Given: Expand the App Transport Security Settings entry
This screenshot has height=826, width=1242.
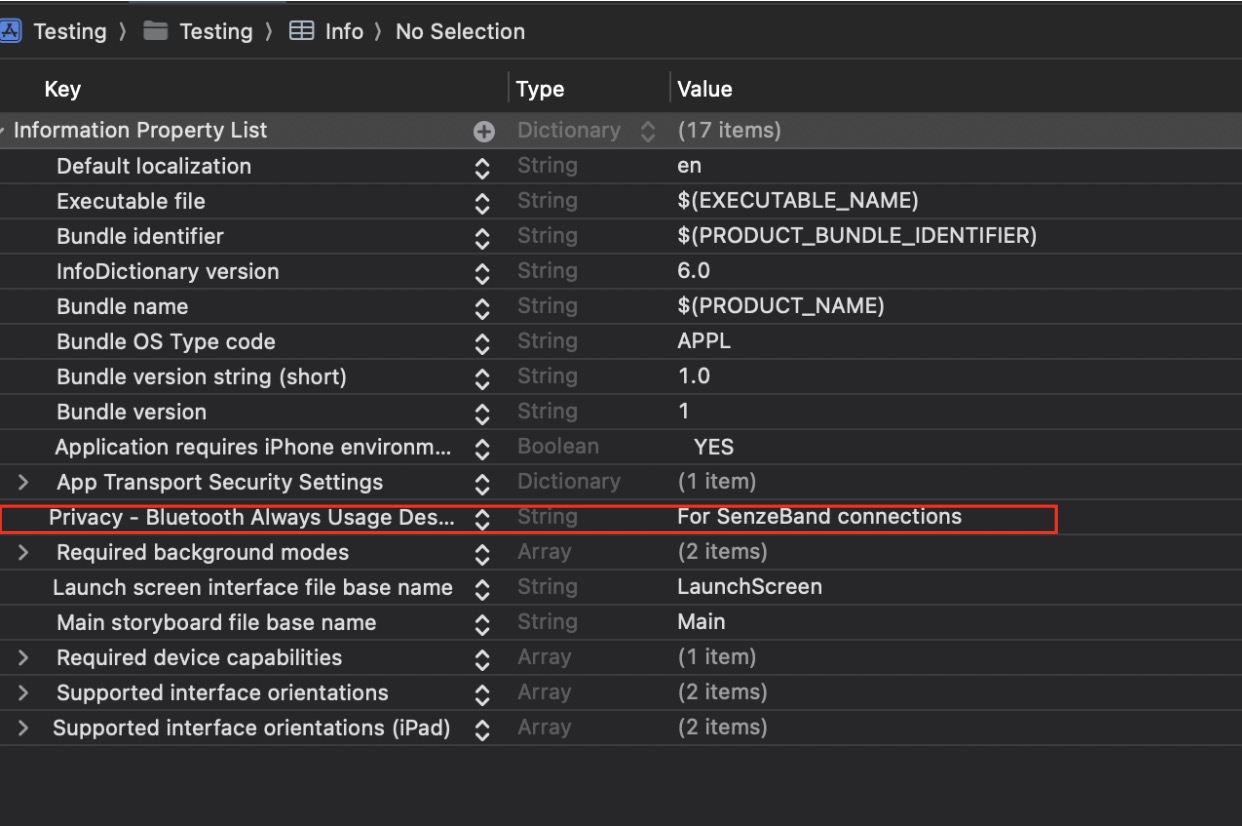Looking at the screenshot, I should (21, 481).
